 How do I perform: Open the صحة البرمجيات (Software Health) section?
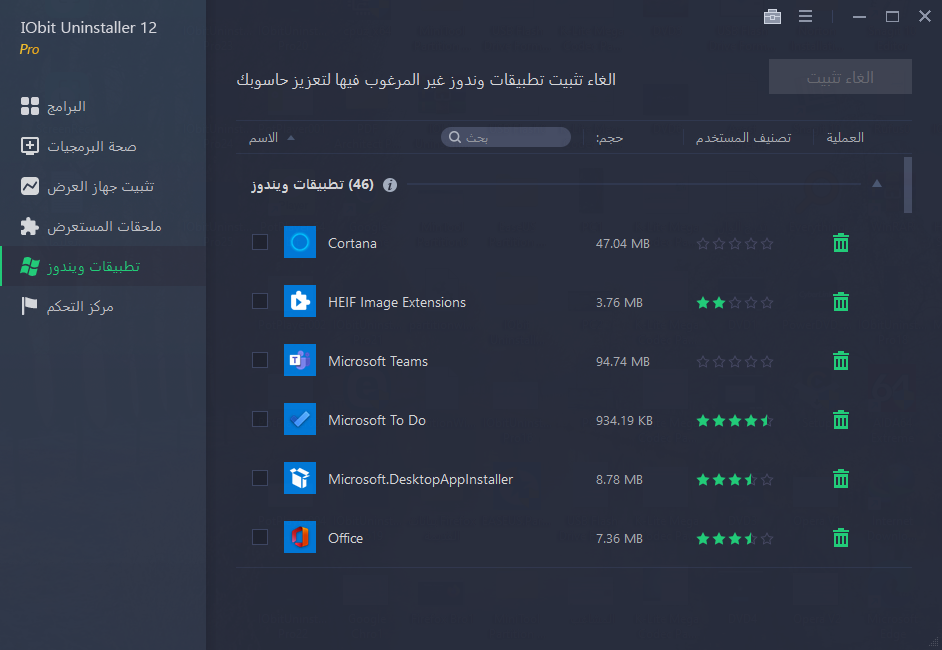[103, 146]
